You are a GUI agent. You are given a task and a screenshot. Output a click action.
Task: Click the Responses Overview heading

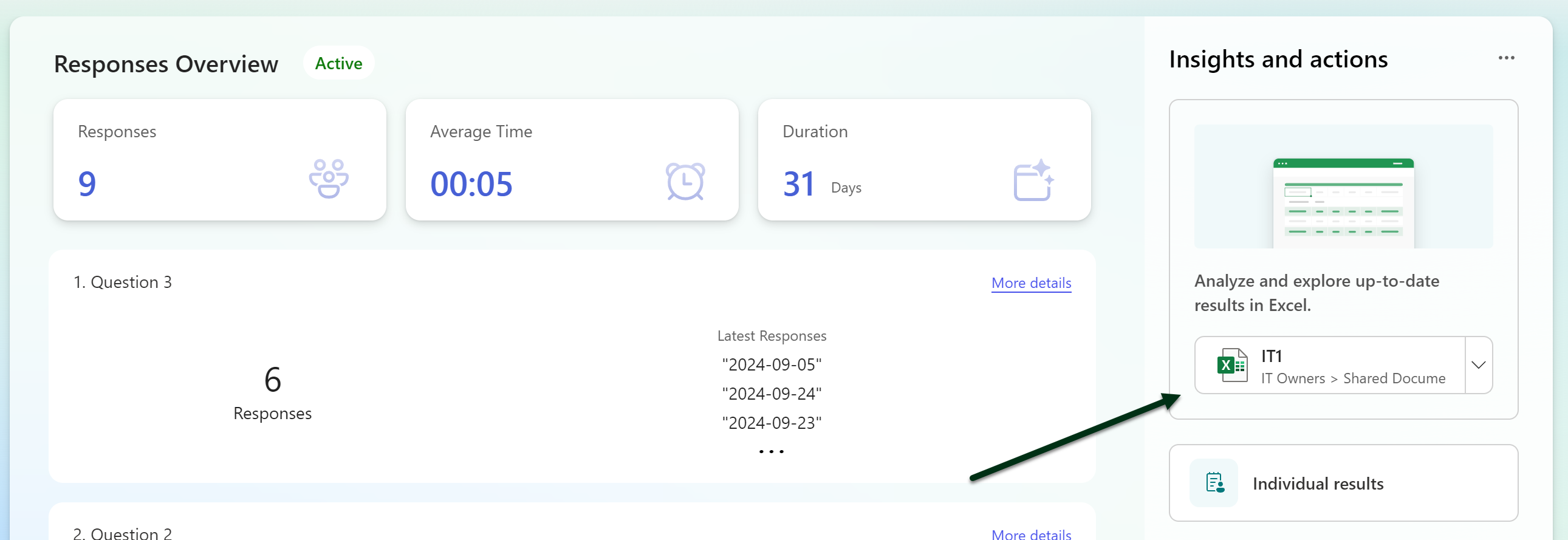pyautogui.click(x=166, y=64)
